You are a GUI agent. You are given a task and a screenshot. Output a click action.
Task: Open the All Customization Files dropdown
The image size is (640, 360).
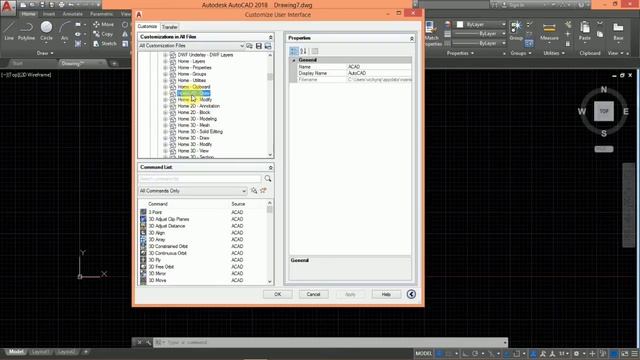tap(242, 46)
